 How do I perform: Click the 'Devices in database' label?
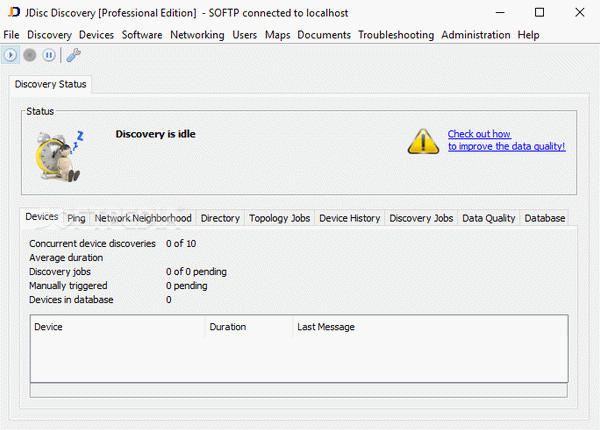click(71, 300)
